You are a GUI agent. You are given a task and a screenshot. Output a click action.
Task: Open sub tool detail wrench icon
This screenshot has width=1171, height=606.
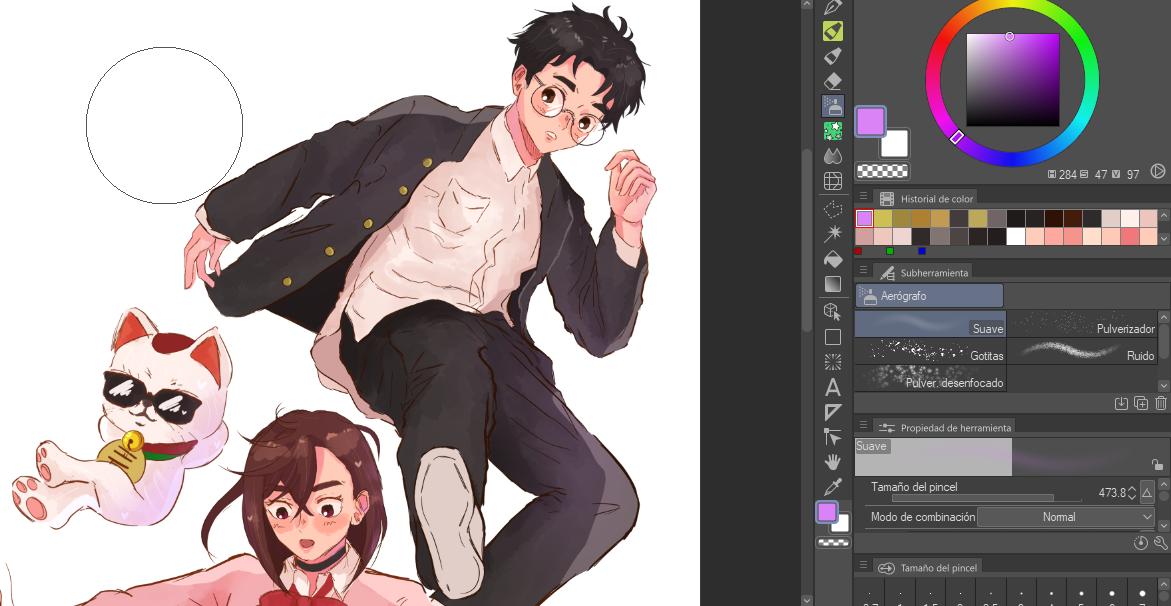tap(1161, 543)
